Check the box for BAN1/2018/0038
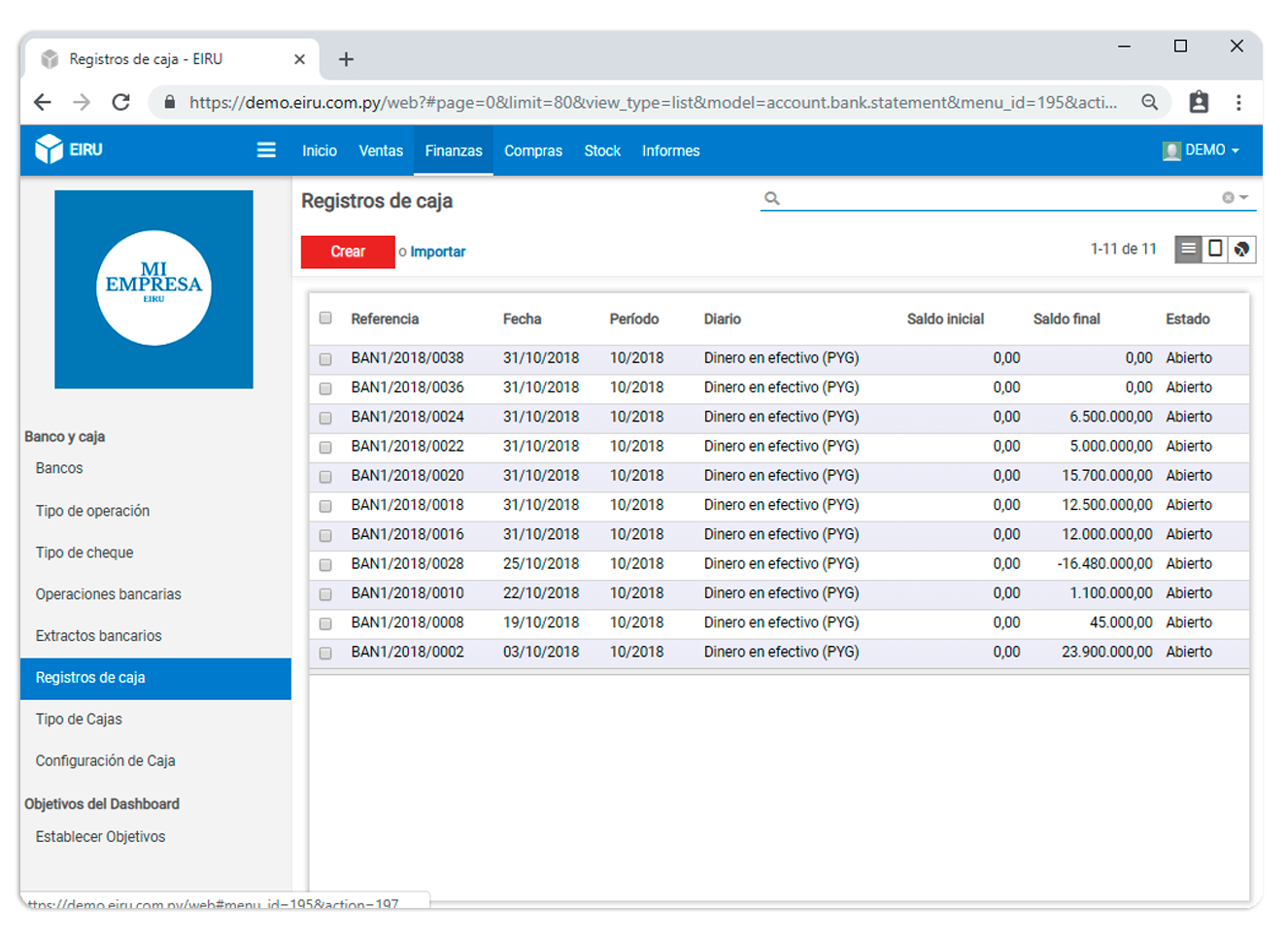The height and width of the screenshot is (942, 1288). [325, 359]
